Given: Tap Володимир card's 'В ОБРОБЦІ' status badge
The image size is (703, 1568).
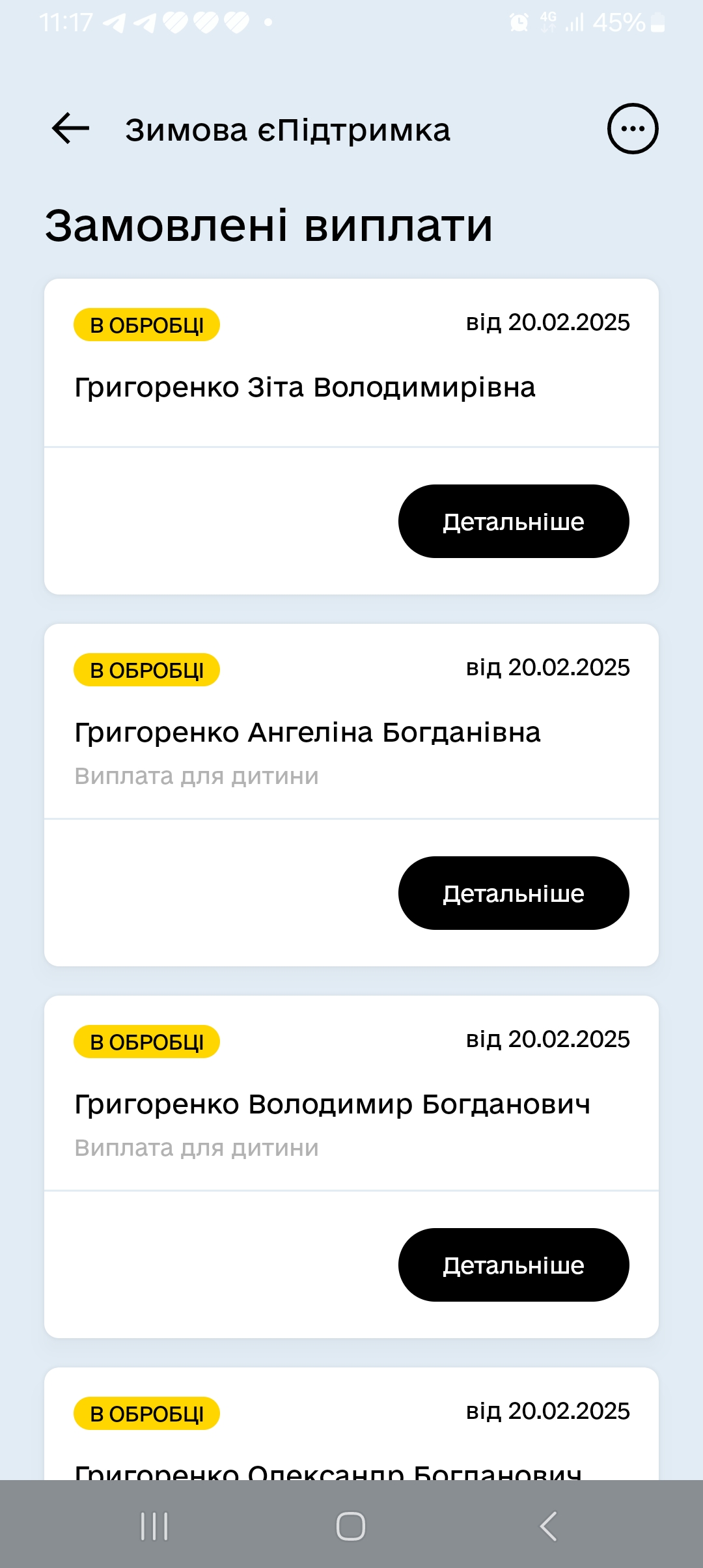Looking at the screenshot, I should 146,1042.
